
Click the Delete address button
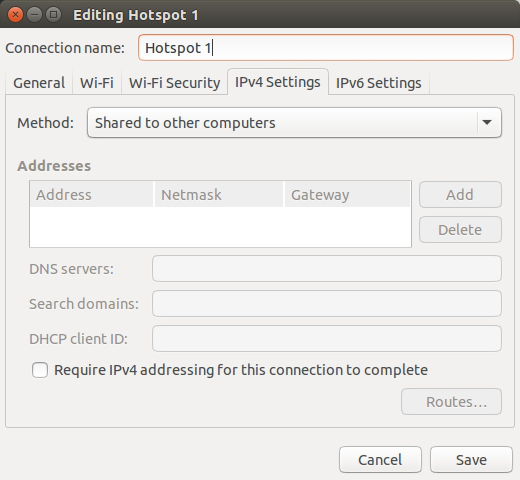[x=460, y=230]
